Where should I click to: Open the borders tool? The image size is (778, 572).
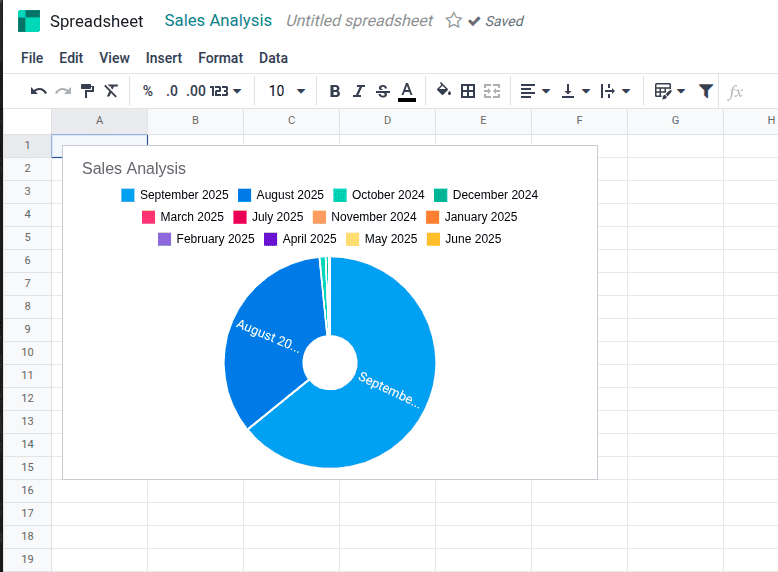[468, 91]
